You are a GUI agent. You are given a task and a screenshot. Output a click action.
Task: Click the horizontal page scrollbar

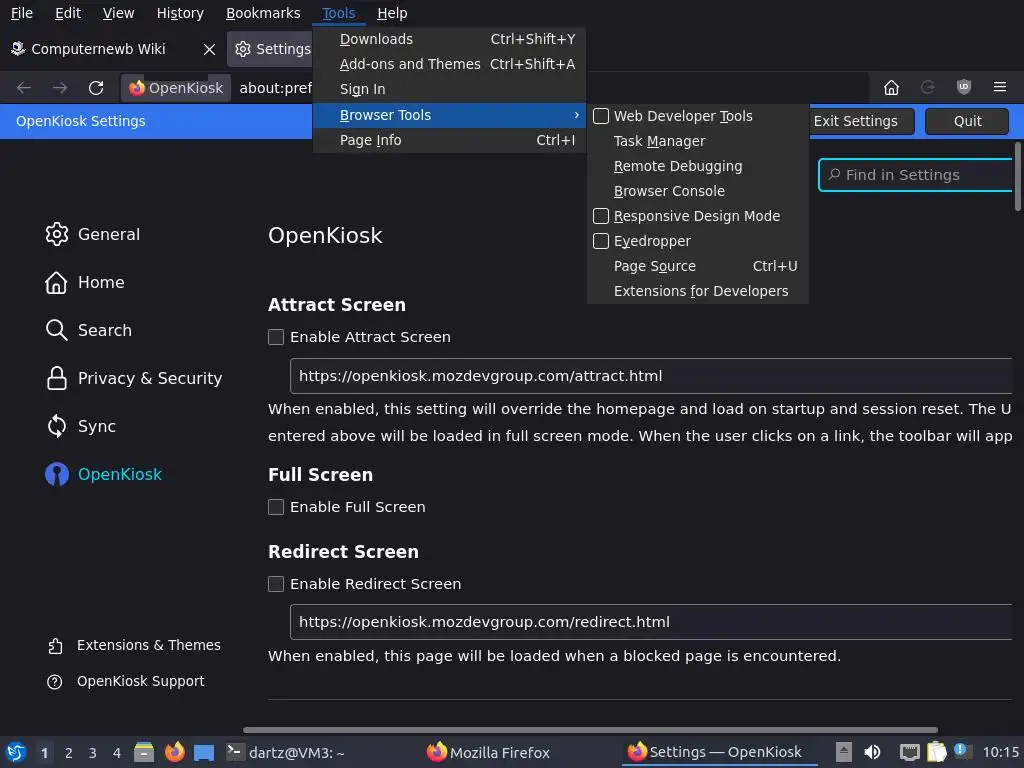(x=590, y=730)
